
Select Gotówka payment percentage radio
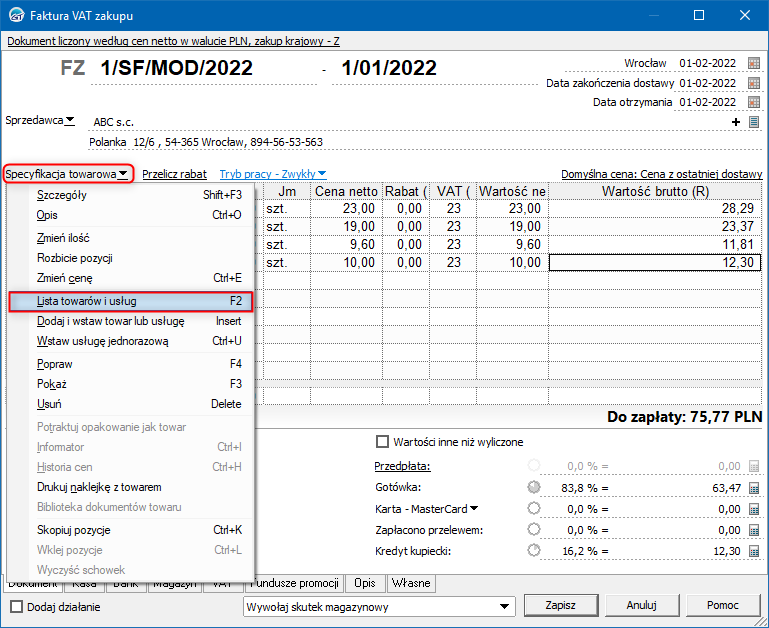[x=534, y=487]
